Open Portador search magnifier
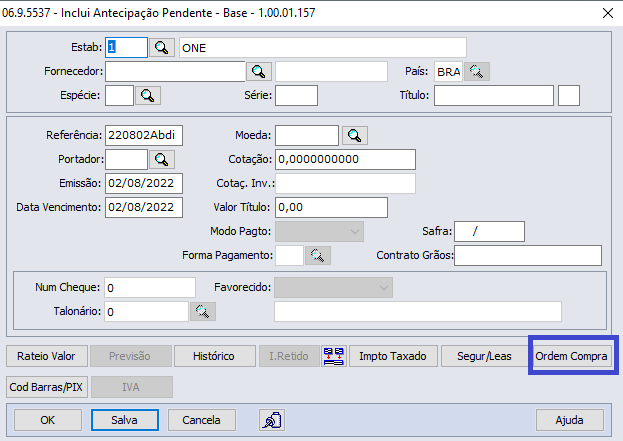 [162, 159]
